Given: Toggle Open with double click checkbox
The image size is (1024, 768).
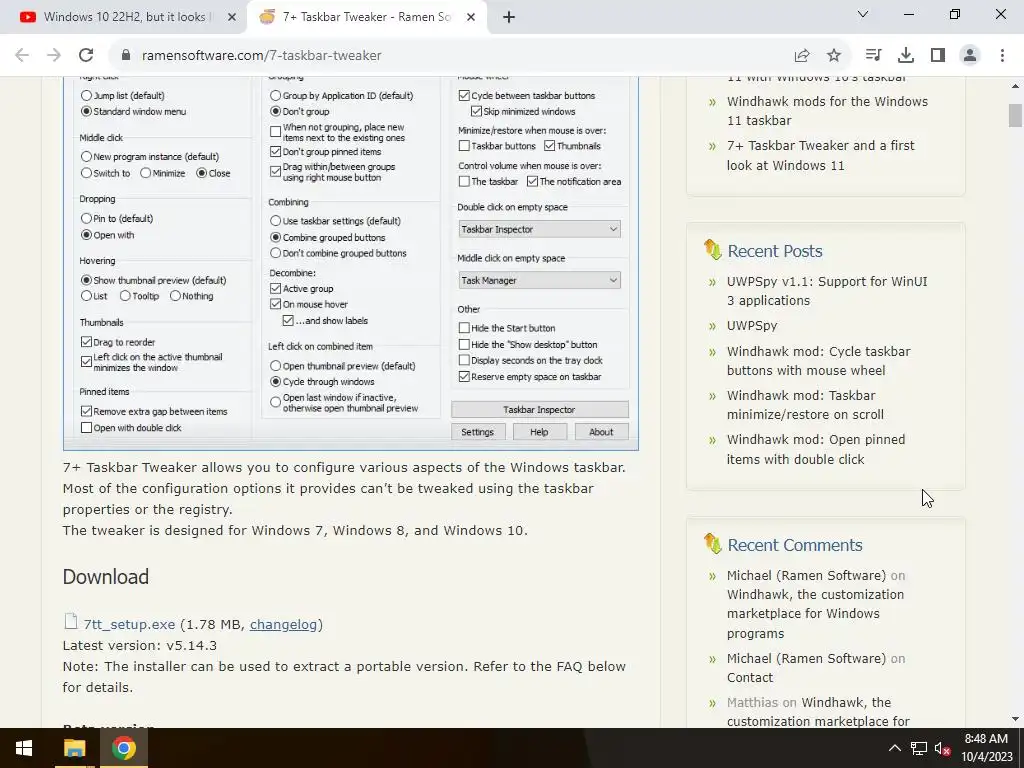Looking at the screenshot, I should pyautogui.click(x=86, y=428).
